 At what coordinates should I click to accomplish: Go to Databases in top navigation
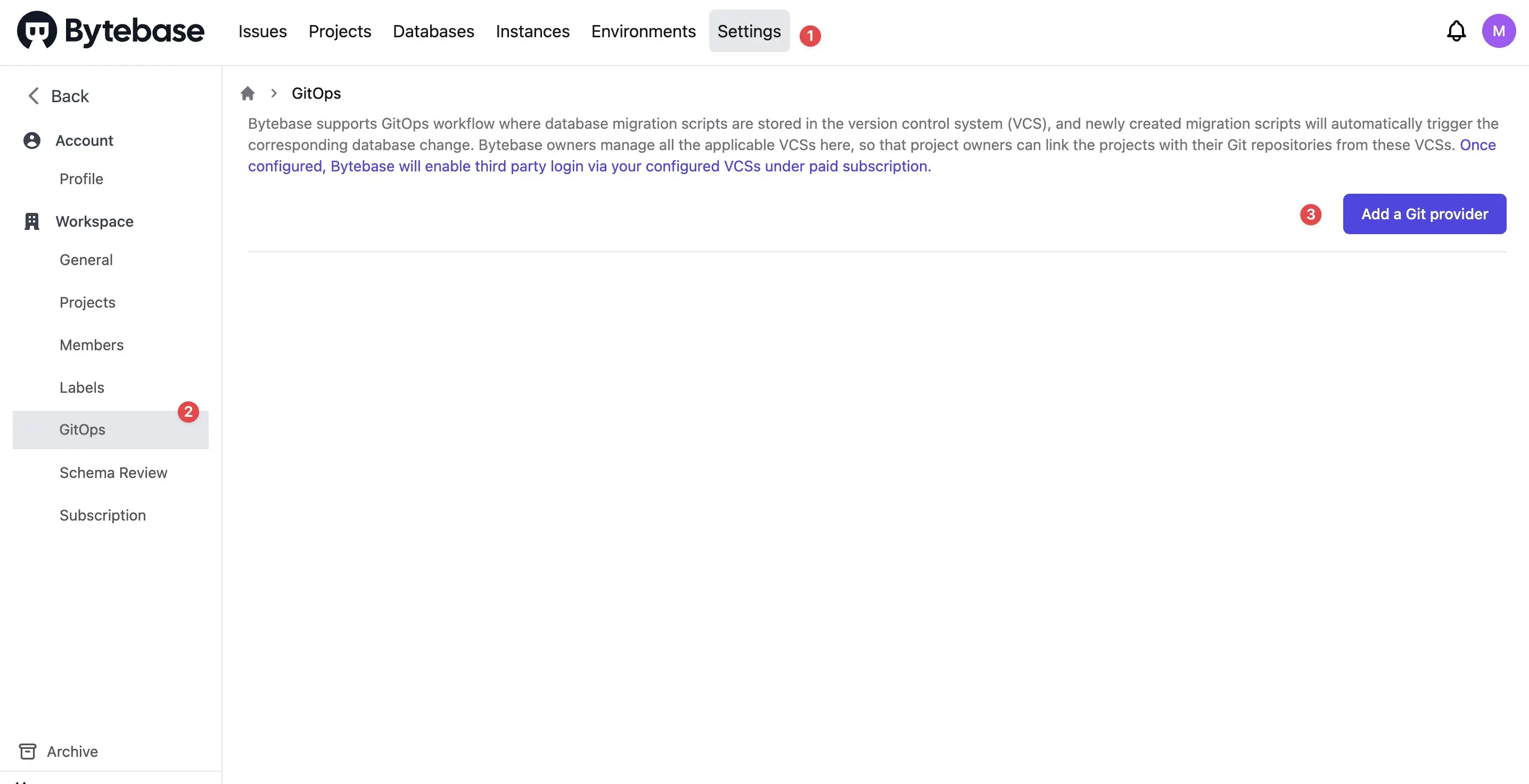tap(433, 31)
